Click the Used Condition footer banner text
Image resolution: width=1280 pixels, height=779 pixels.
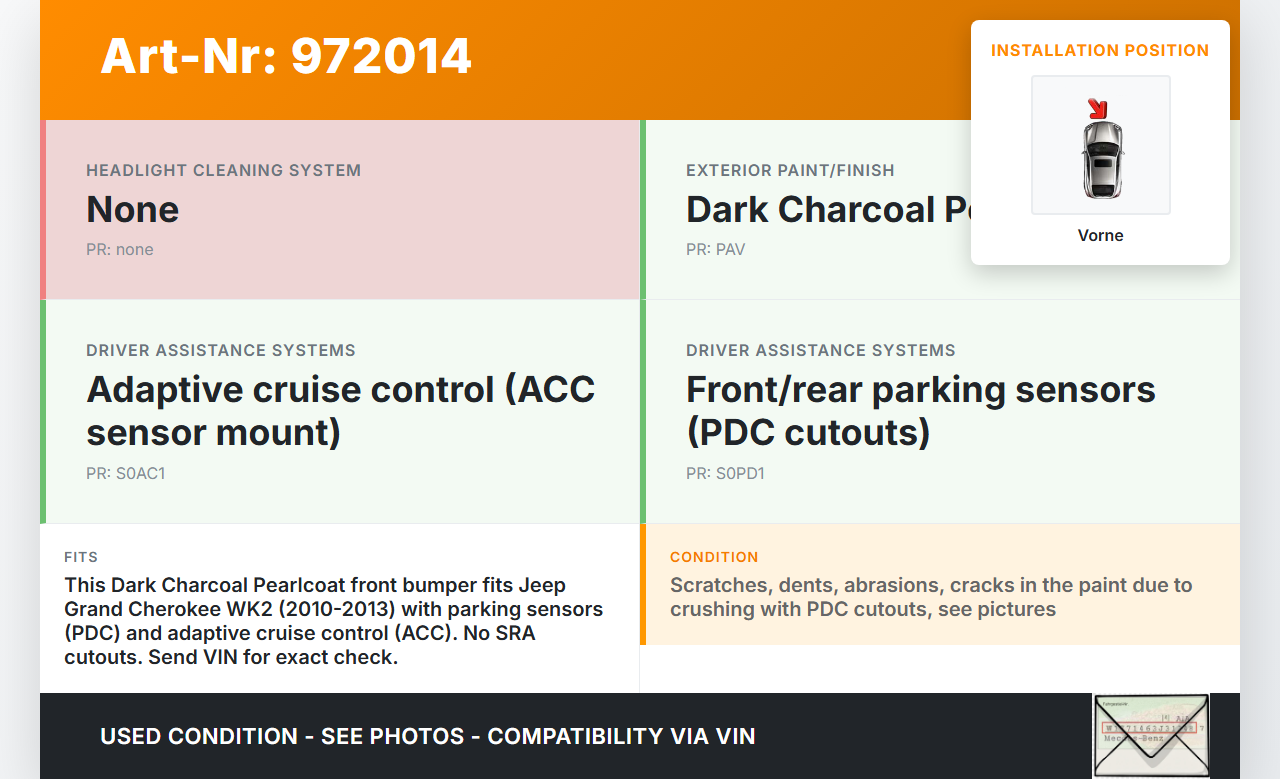[x=427, y=736]
